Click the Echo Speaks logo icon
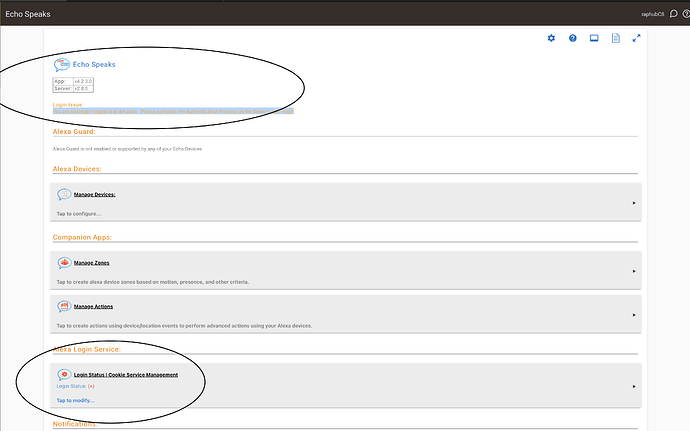 (62, 65)
